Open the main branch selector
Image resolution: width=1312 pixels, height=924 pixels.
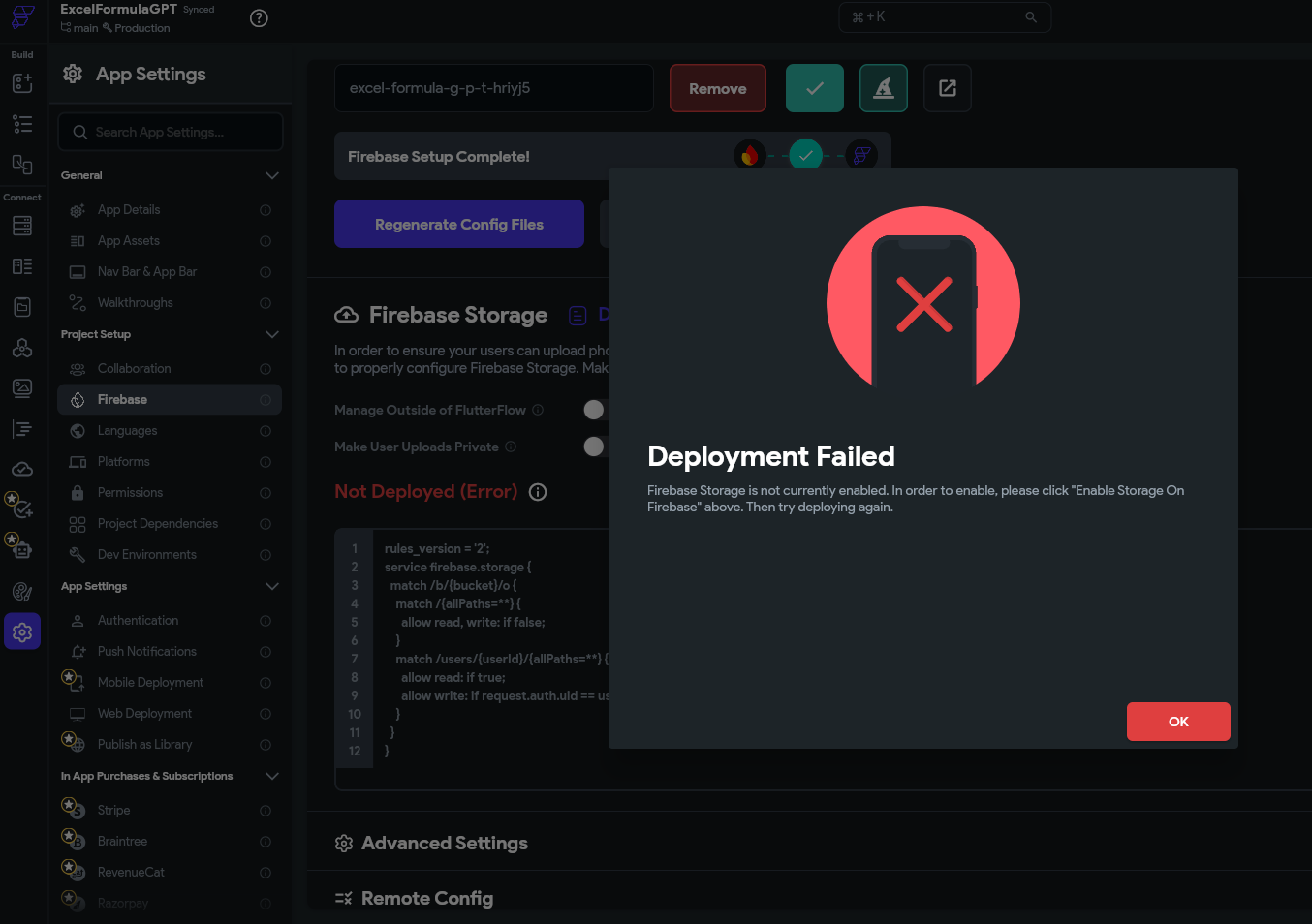(x=79, y=28)
